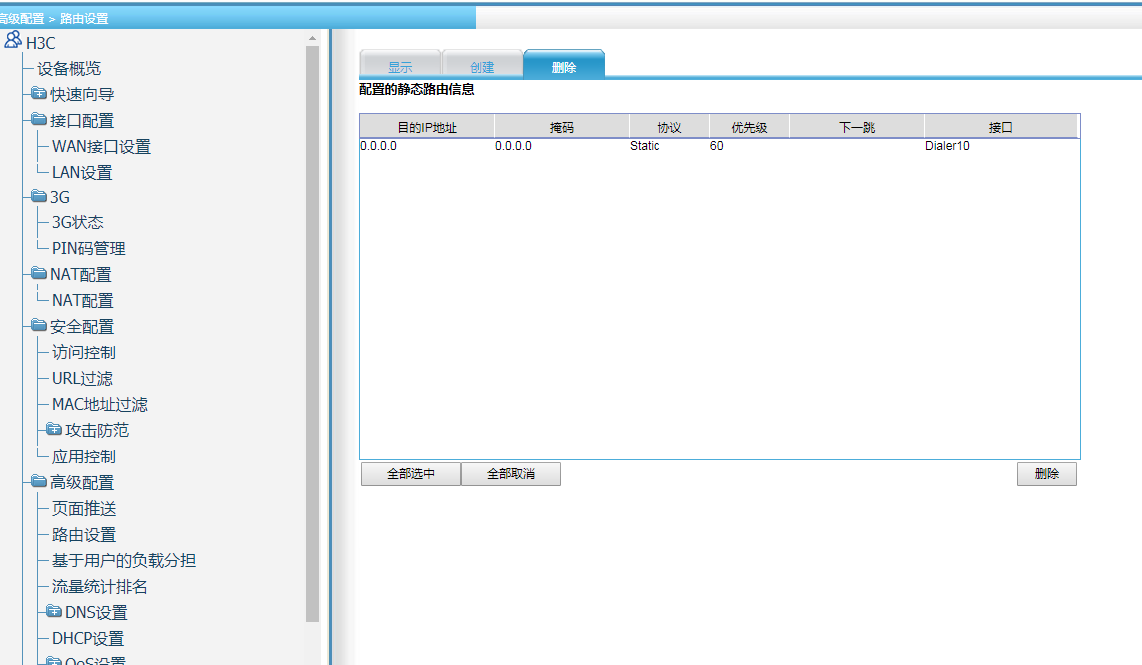Click the 接口 column header

pos(1001,127)
